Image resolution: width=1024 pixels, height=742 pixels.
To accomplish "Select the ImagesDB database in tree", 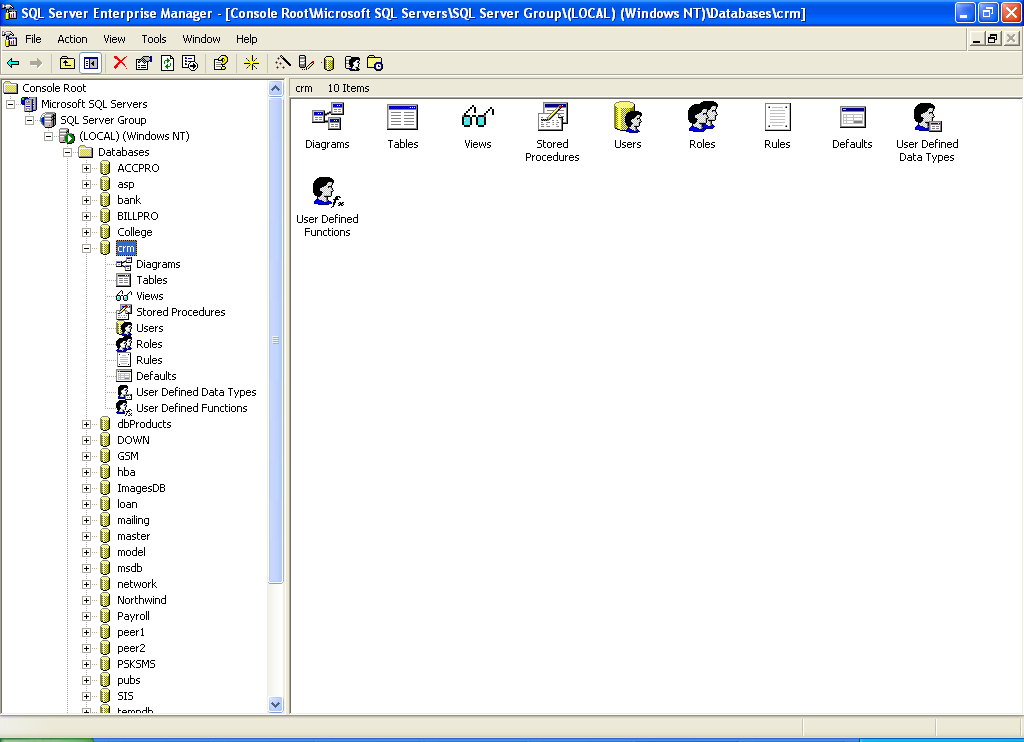I will click(x=141, y=488).
